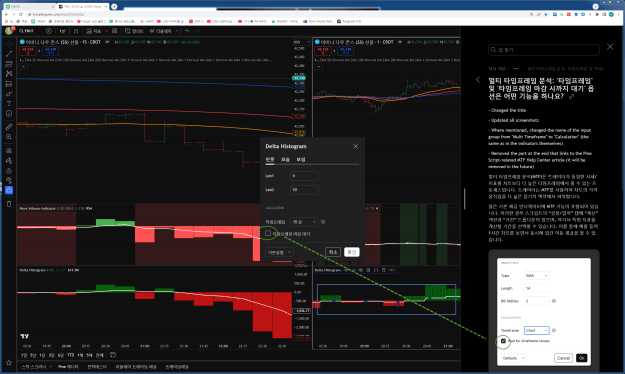Open the 1분 interval selector
Image resolution: width=625 pixels, height=374 pixels.
tap(62, 31)
